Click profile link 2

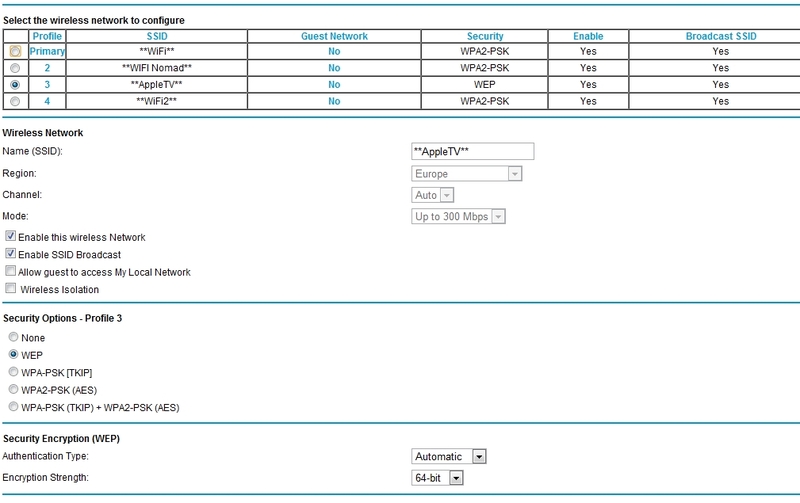(47, 68)
